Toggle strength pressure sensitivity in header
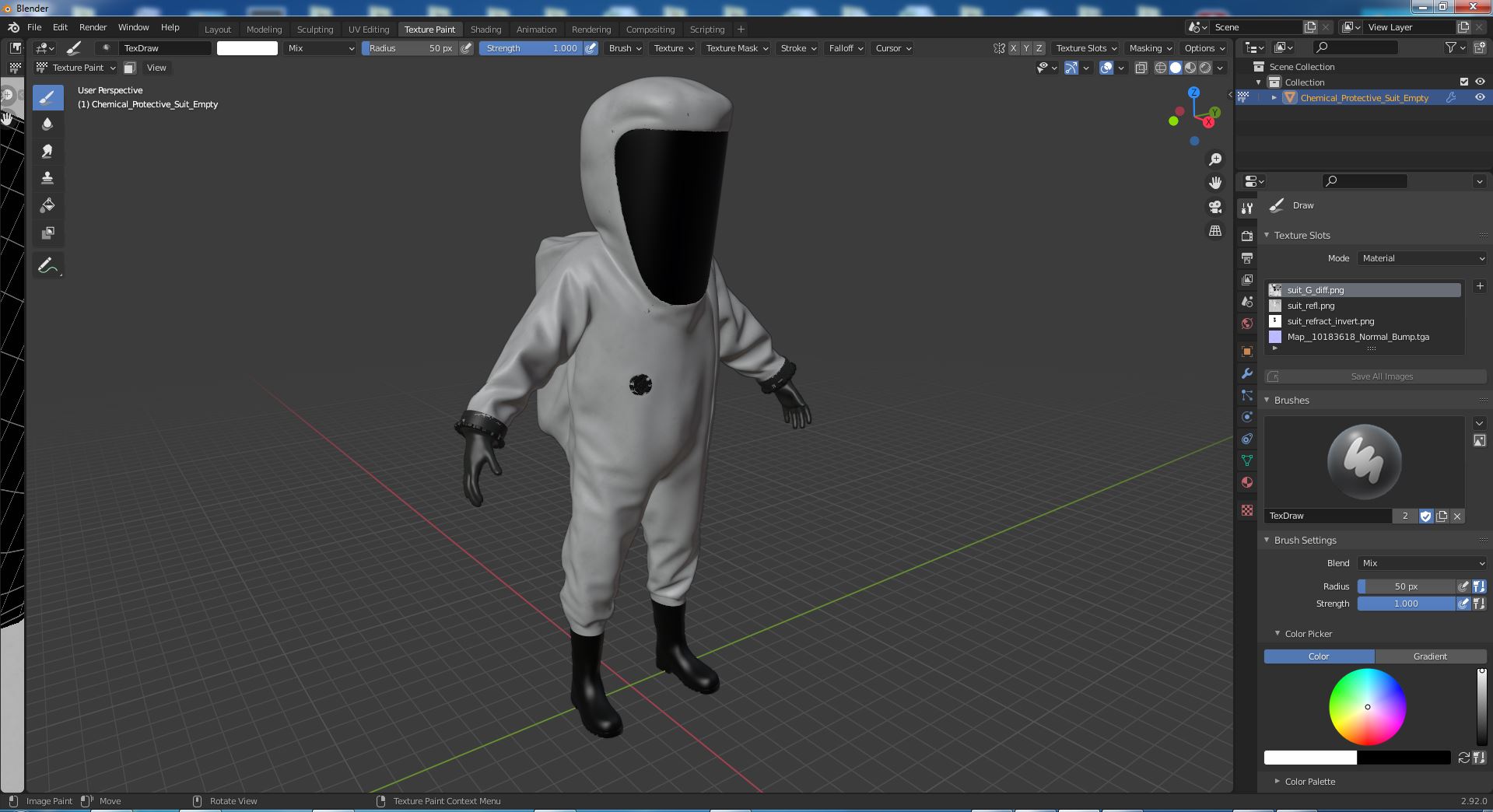The height and width of the screenshot is (812, 1493). point(591,48)
